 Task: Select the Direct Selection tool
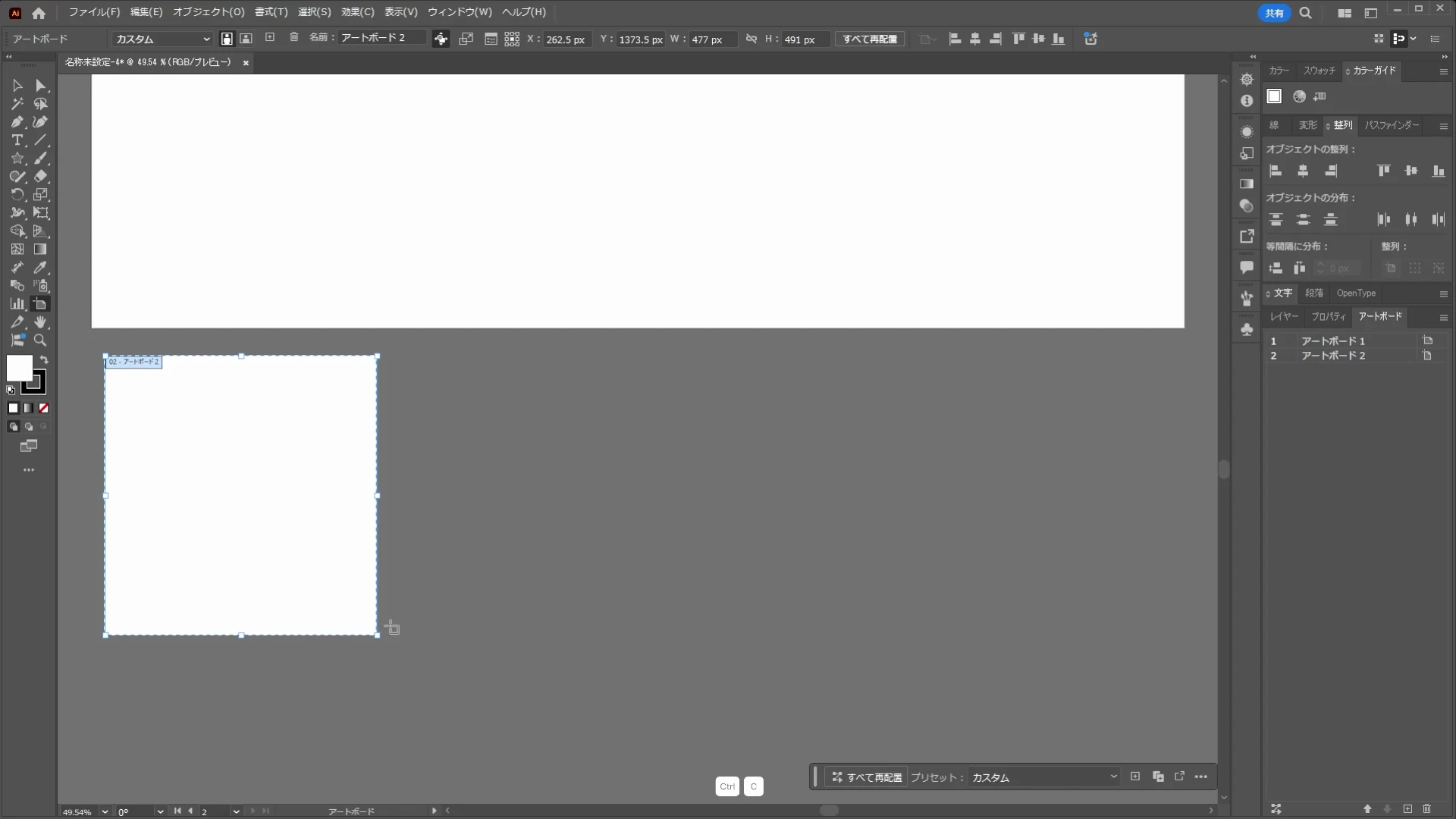(x=41, y=86)
